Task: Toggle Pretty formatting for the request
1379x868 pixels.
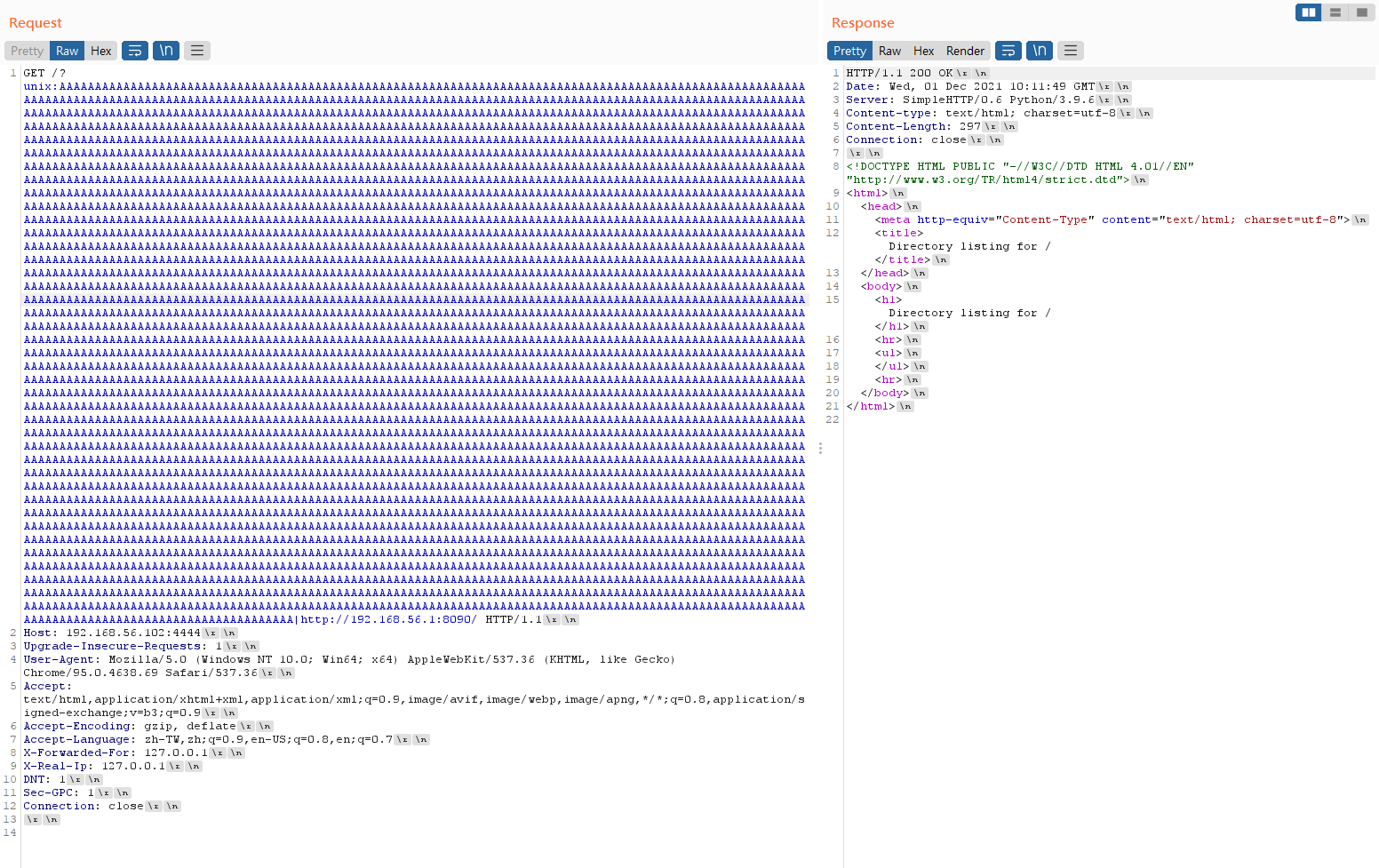Action: (27, 50)
